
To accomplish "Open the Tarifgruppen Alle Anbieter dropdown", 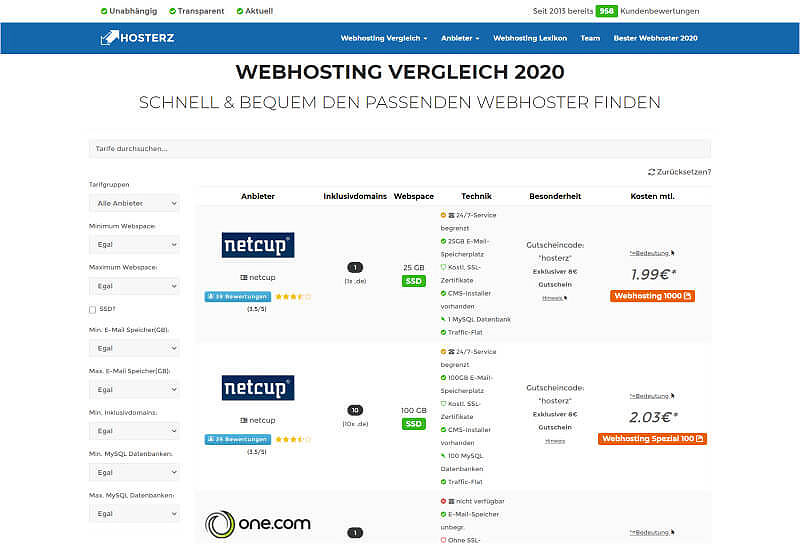I will pyautogui.click(x=134, y=203).
